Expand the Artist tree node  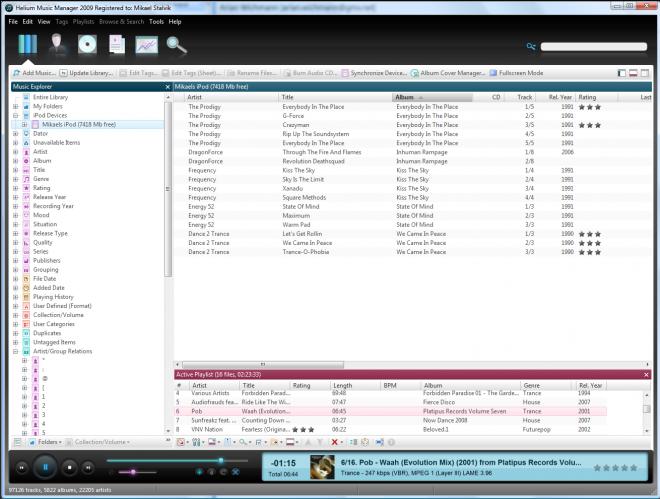pyautogui.click(x=16, y=152)
